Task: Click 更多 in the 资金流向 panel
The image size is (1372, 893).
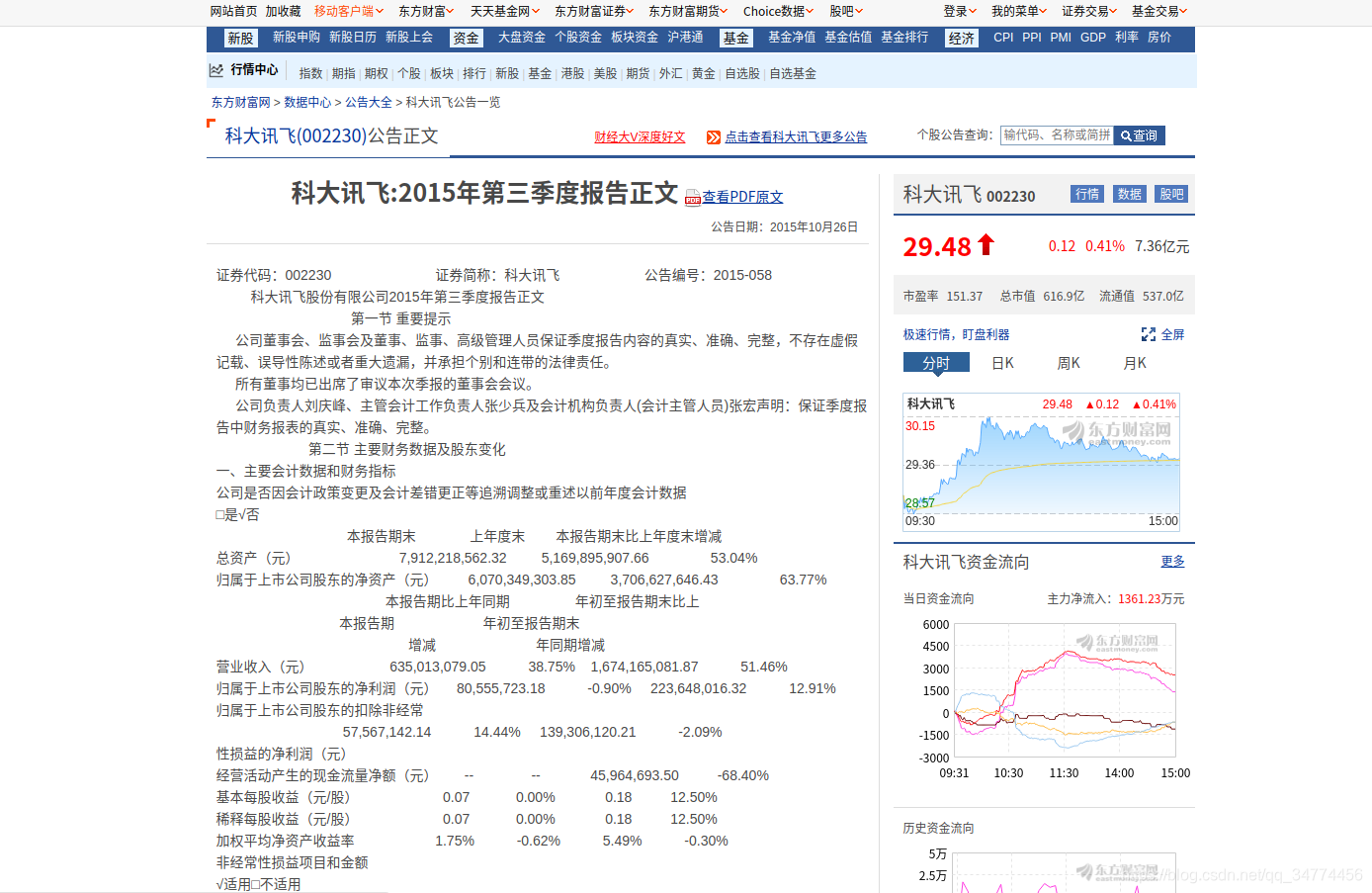Action: (1172, 561)
